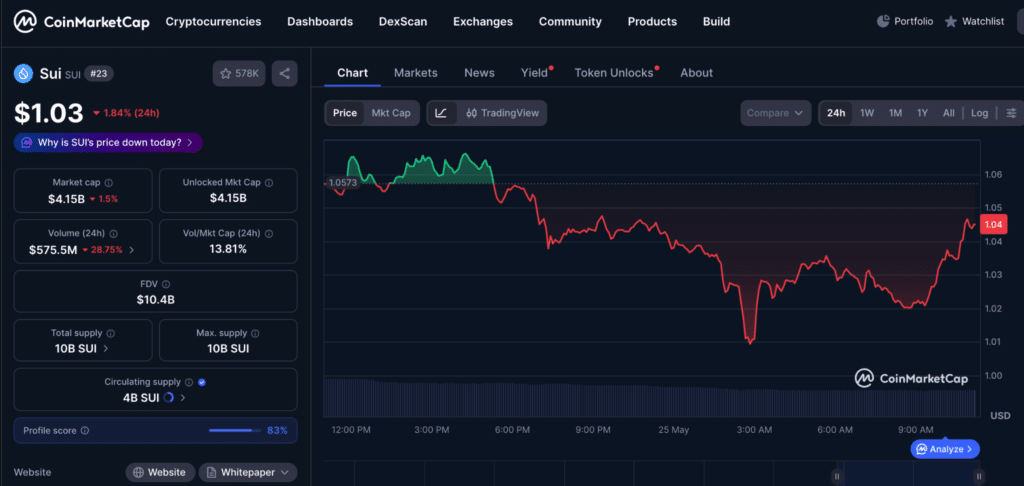Screen dimensions: 1024x486
Task: Open the Watchlist star link
Action: point(974,22)
